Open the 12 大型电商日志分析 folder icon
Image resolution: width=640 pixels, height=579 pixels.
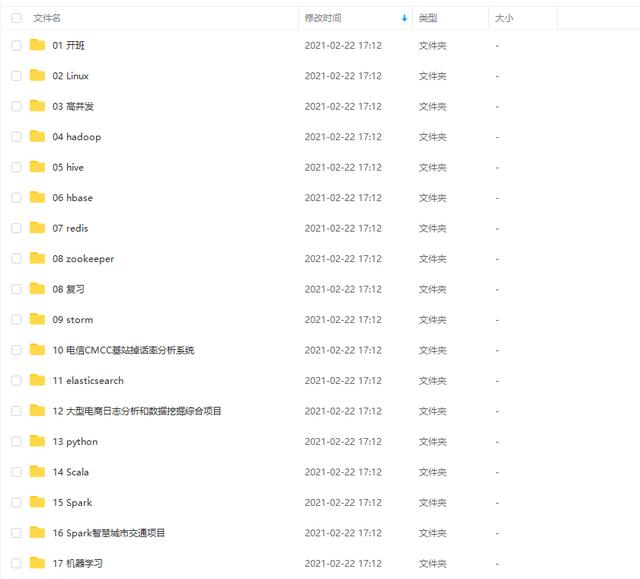[x=37, y=410]
